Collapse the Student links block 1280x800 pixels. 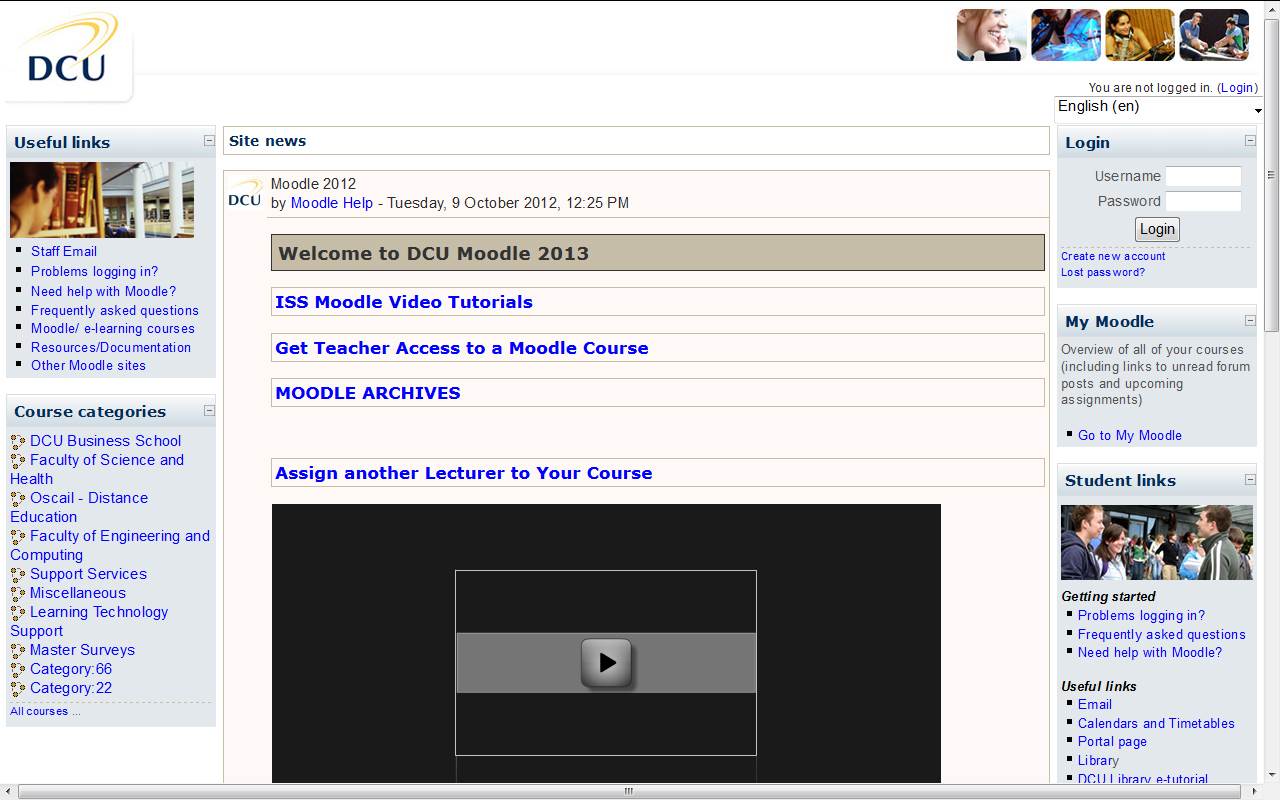click(x=1250, y=479)
